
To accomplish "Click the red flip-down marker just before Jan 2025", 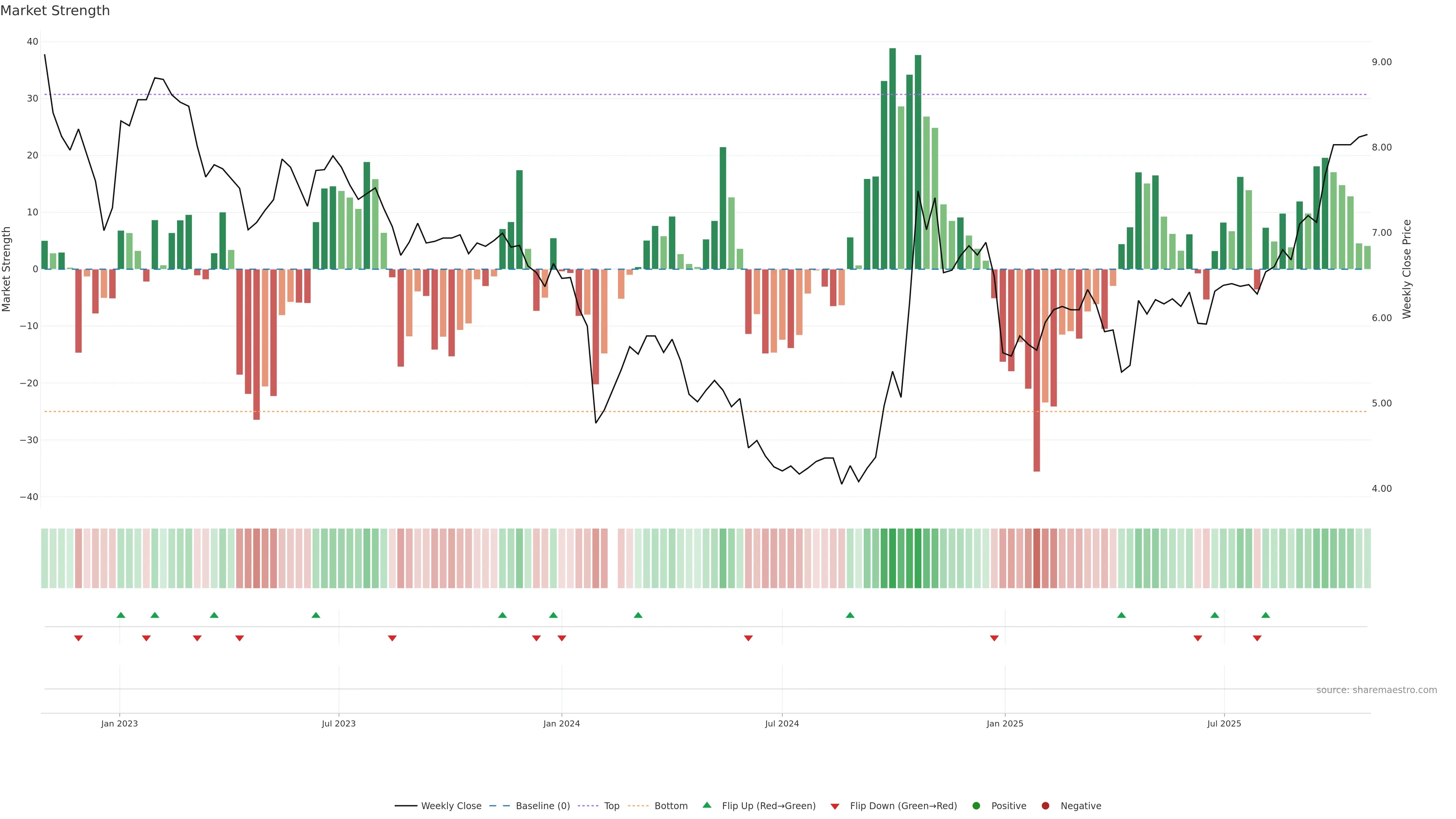I will coord(994,638).
